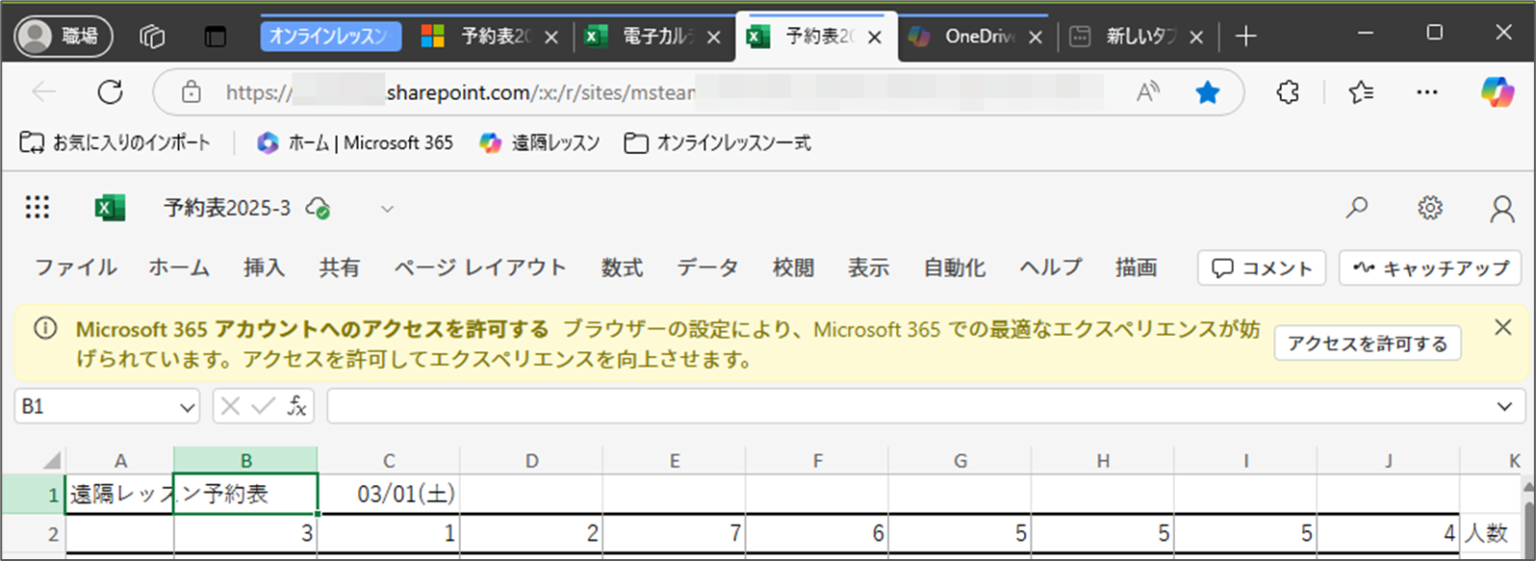Select the cell showing 03/01(土)
1536x561 pixels.
coord(388,494)
